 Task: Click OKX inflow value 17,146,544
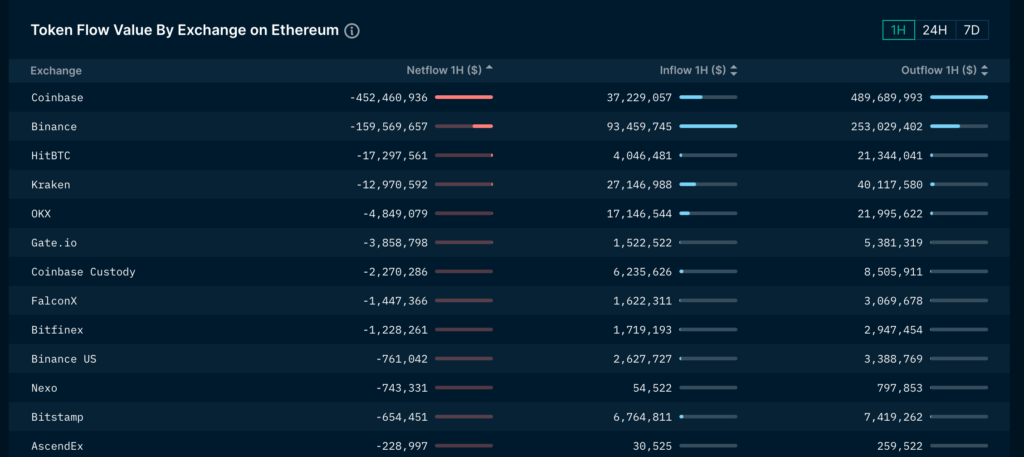[x=639, y=213]
